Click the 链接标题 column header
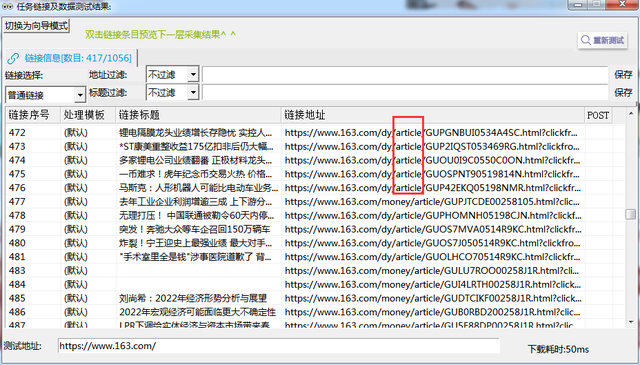Screen dimensions: 640x365 point(199,115)
